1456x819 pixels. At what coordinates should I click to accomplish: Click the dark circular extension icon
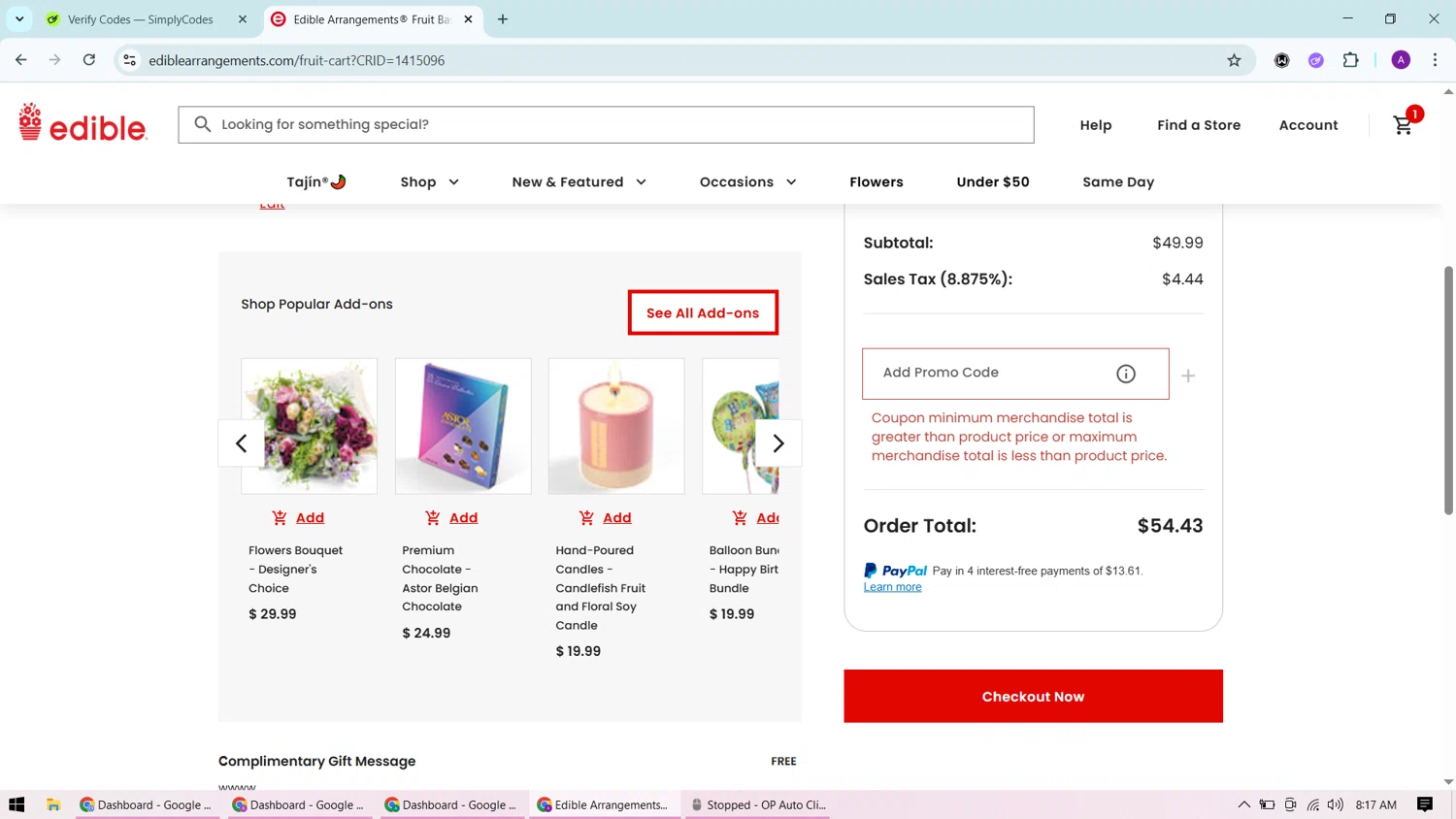pyautogui.click(x=1282, y=60)
